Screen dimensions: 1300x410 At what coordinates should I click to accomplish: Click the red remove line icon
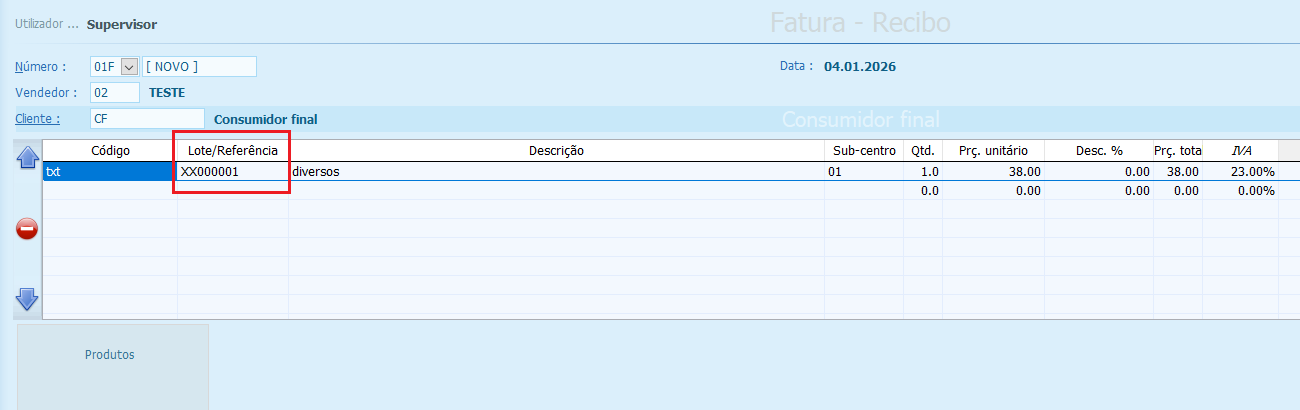click(x=27, y=229)
